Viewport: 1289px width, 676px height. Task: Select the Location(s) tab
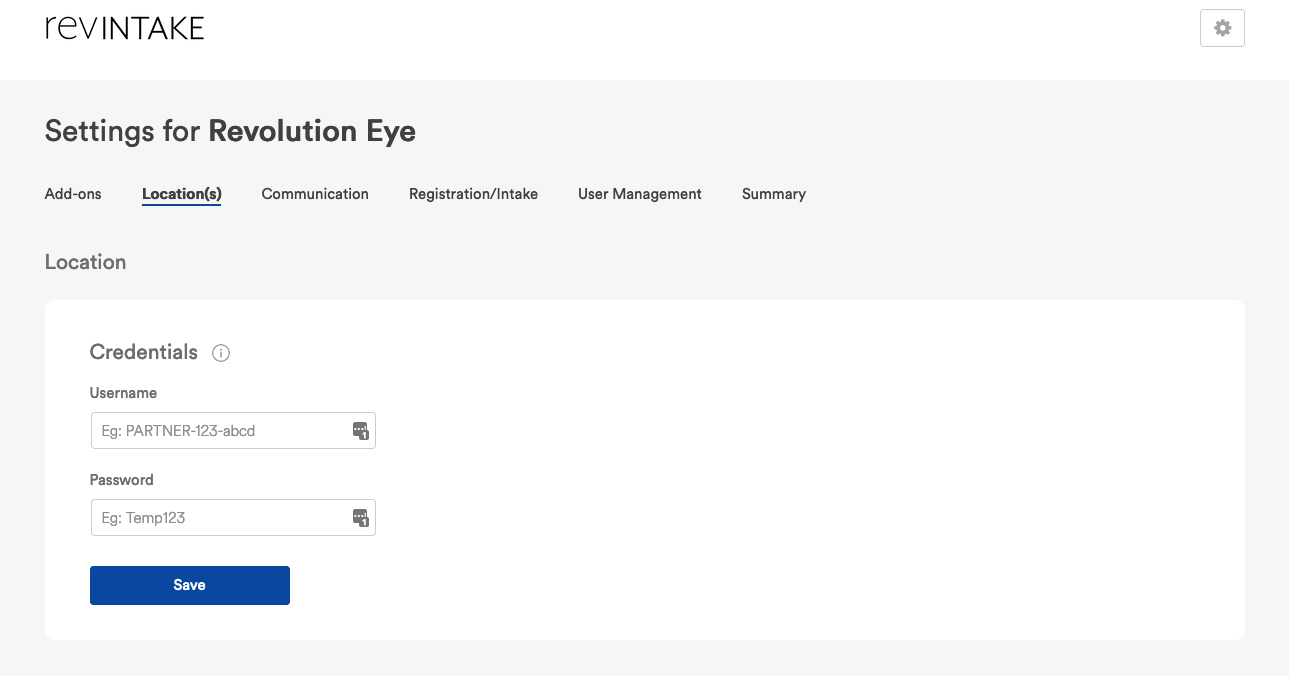pyautogui.click(x=181, y=194)
